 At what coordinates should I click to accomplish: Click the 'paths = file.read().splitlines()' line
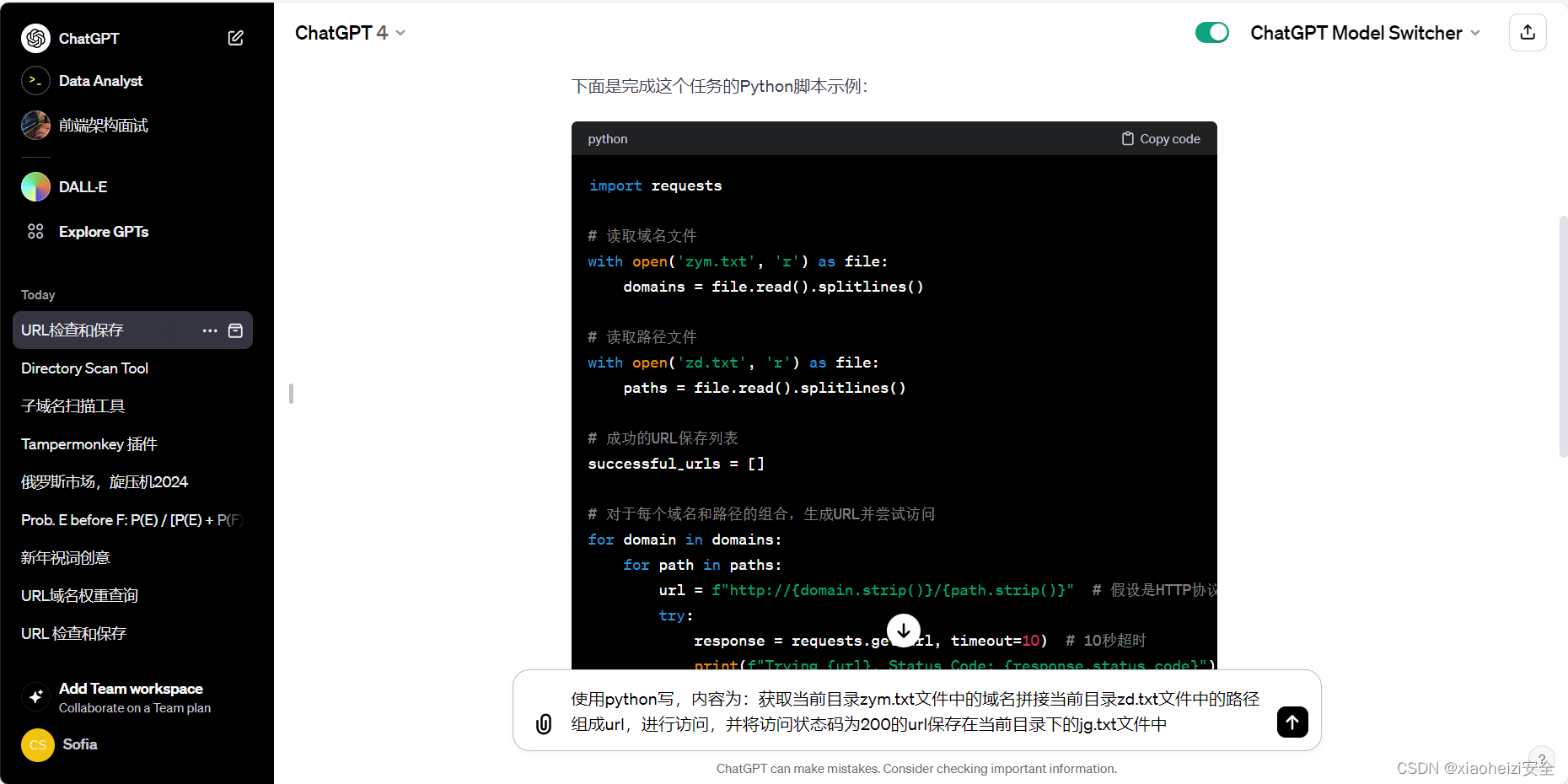765,388
